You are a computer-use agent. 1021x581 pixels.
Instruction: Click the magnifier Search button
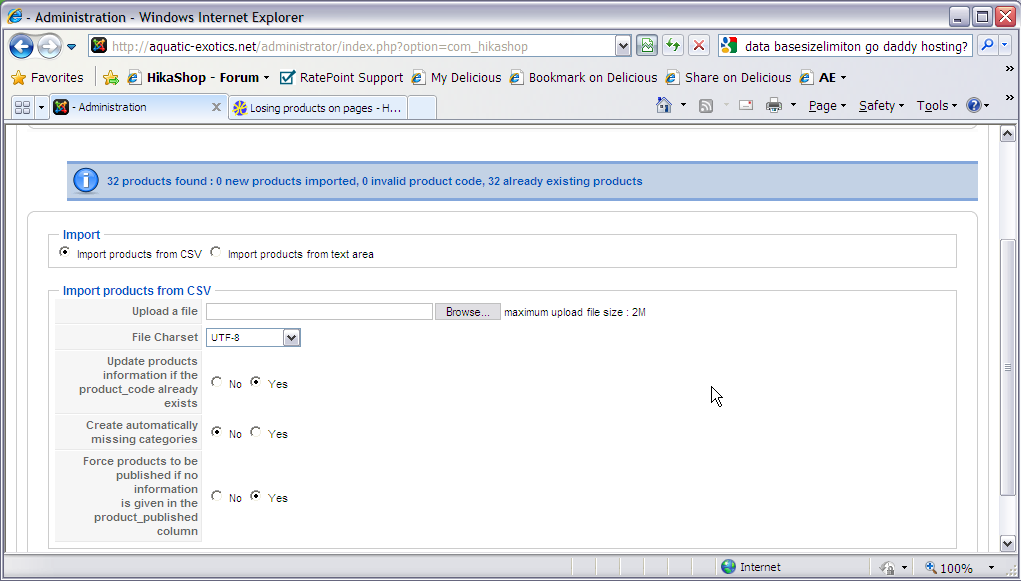tap(988, 45)
